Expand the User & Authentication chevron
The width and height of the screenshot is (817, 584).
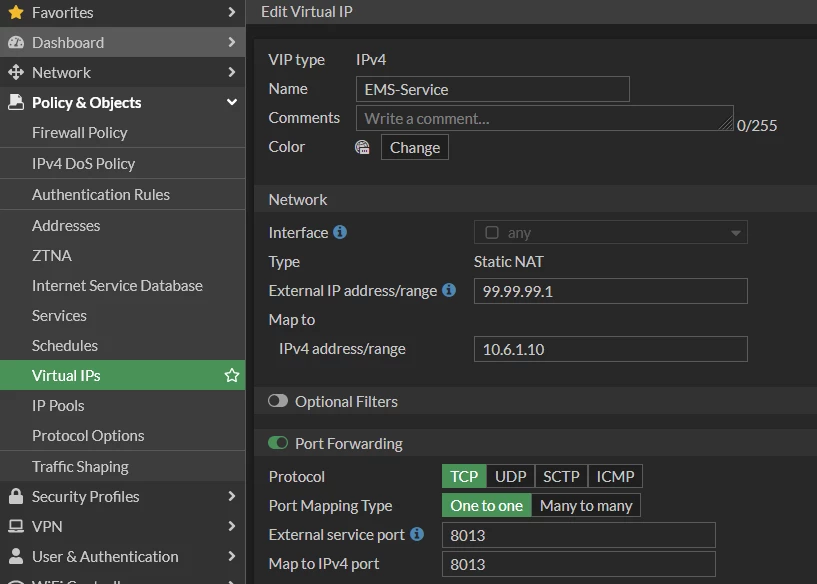232,556
